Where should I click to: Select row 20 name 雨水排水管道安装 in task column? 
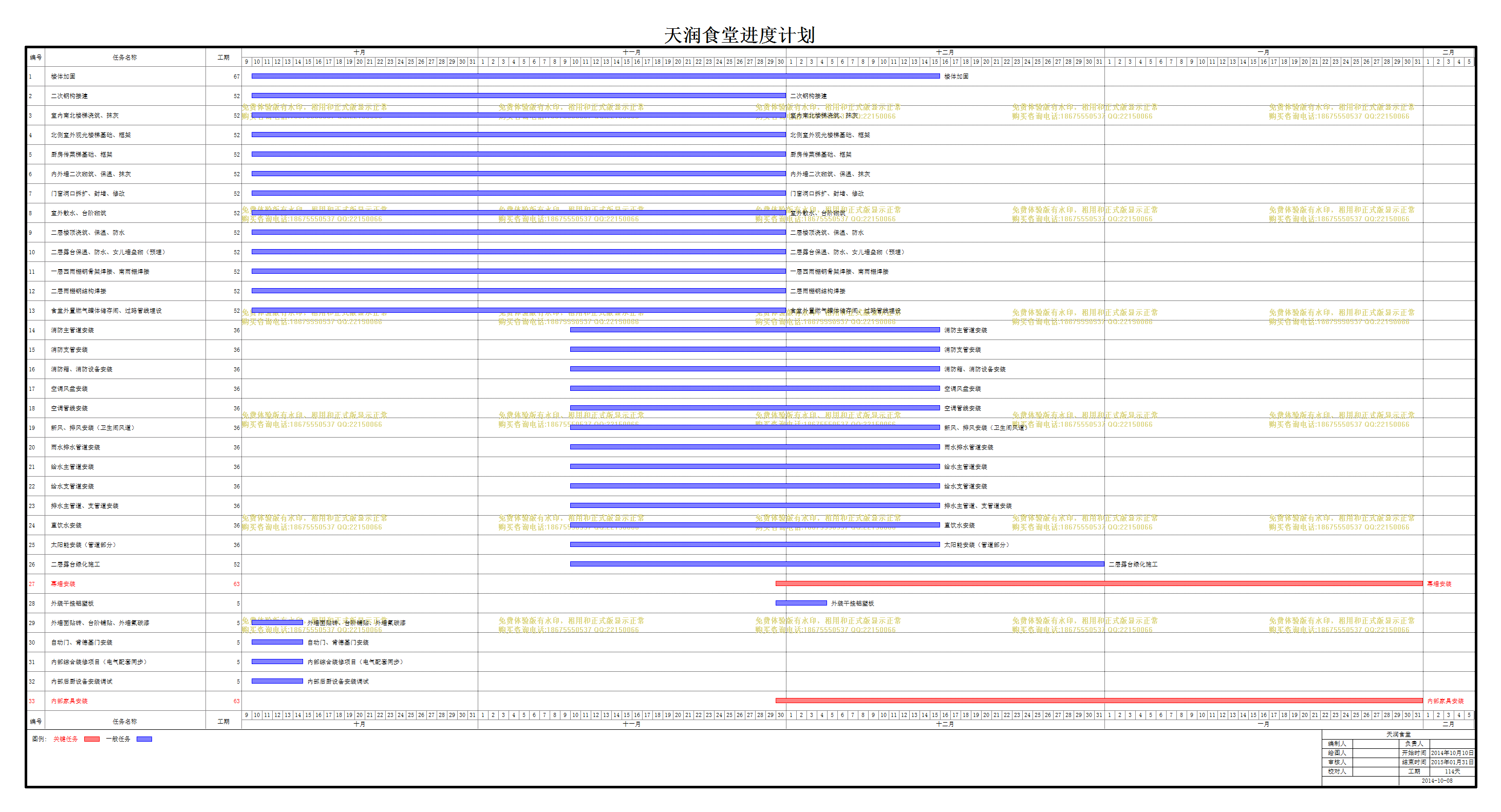(x=75, y=447)
